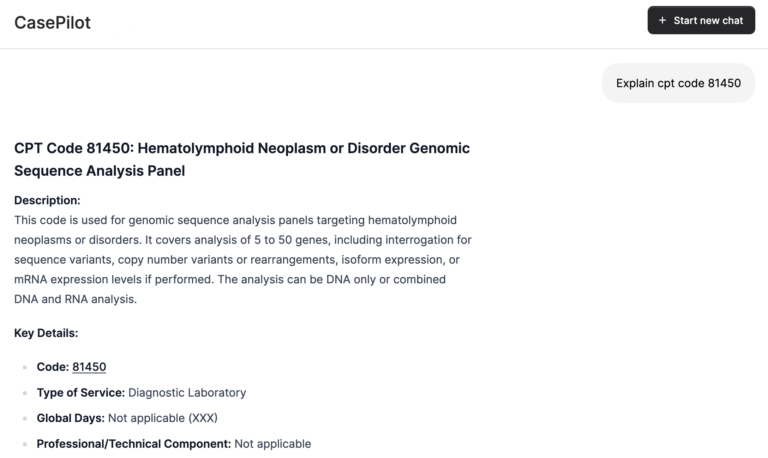Click the bullet beside 'Global Days'

(24, 419)
